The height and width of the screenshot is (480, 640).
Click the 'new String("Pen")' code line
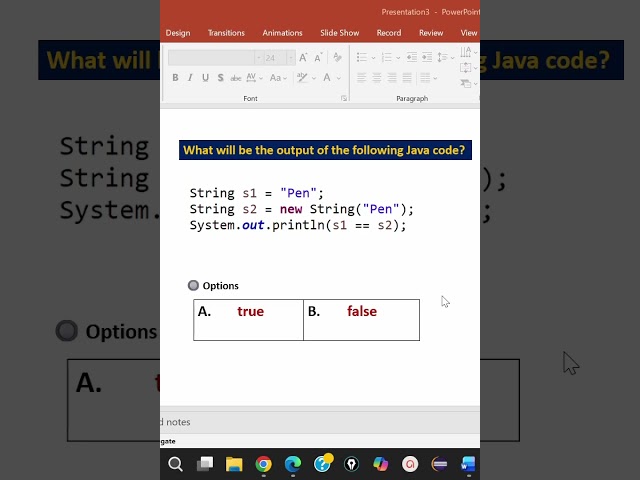(x=302, y=209)
